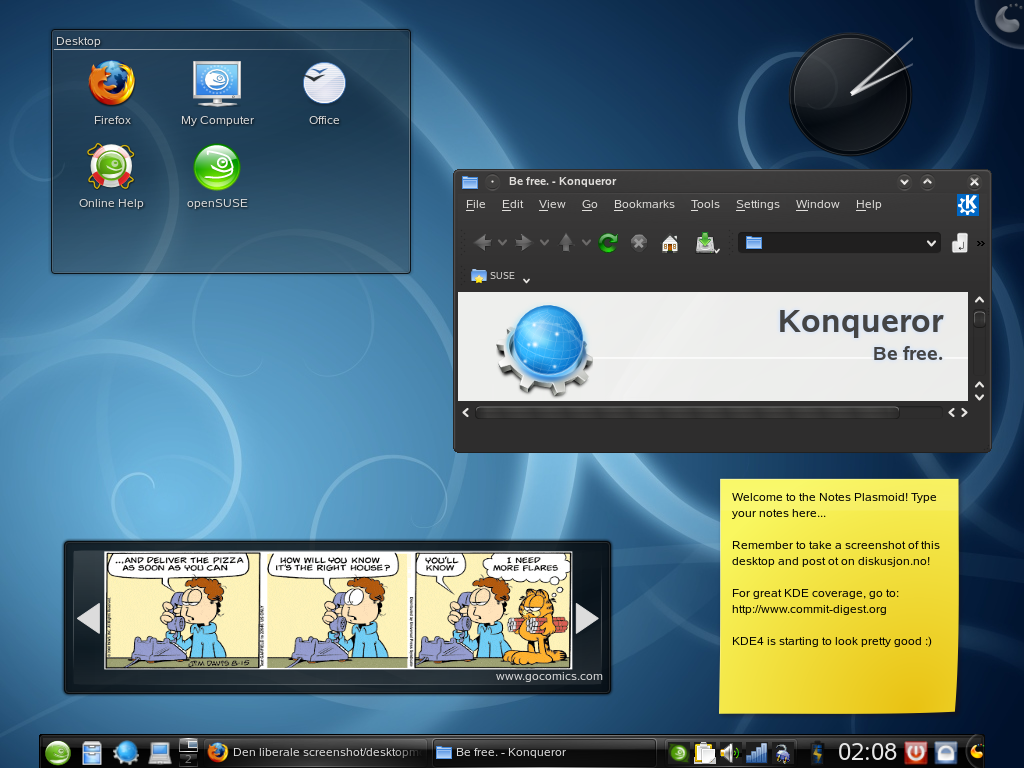Click the Konqueror Back arrow
Image resolution: width=1024 pixels, height=768 pixels.
[483, 243]
